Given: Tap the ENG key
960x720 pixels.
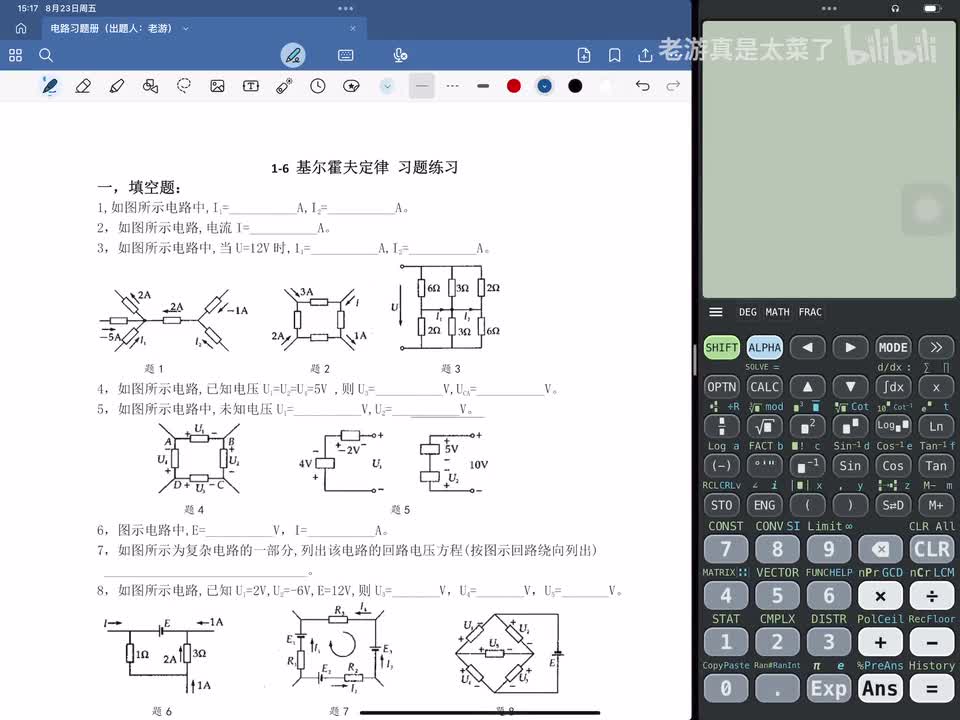Looking at the screenshot, I should coord(765,505).
